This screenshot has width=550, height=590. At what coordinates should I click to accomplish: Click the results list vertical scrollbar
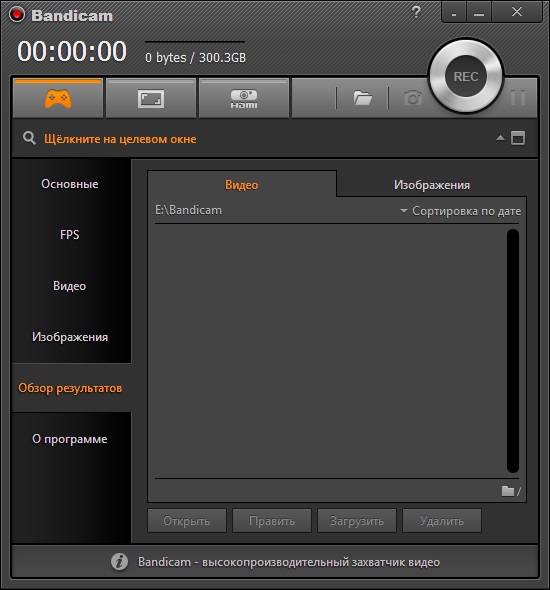513,351
